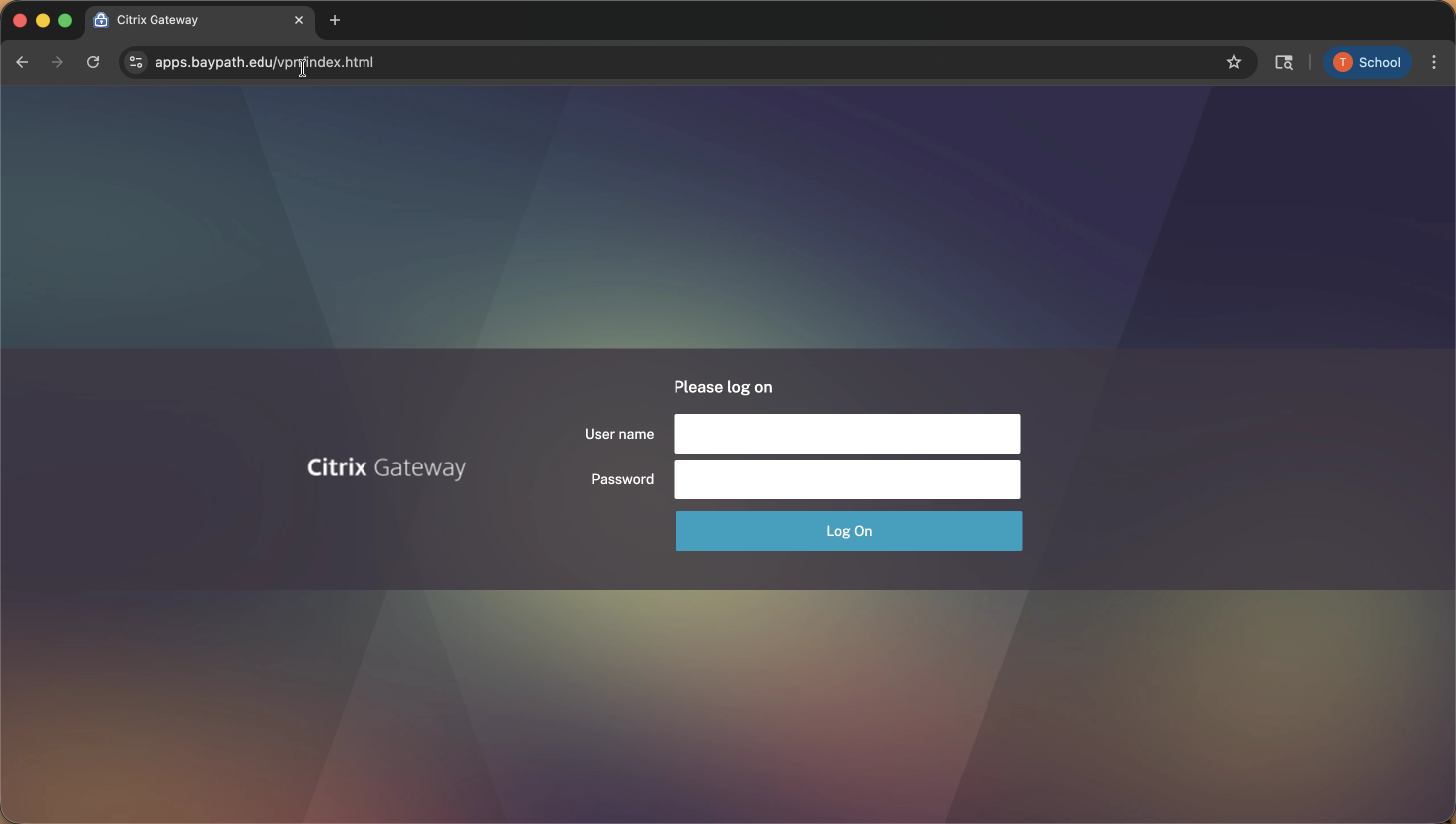This screenshot has height=824, width=1456.
Task: Bookmark this page with the star
Action: coord(1234,62)
